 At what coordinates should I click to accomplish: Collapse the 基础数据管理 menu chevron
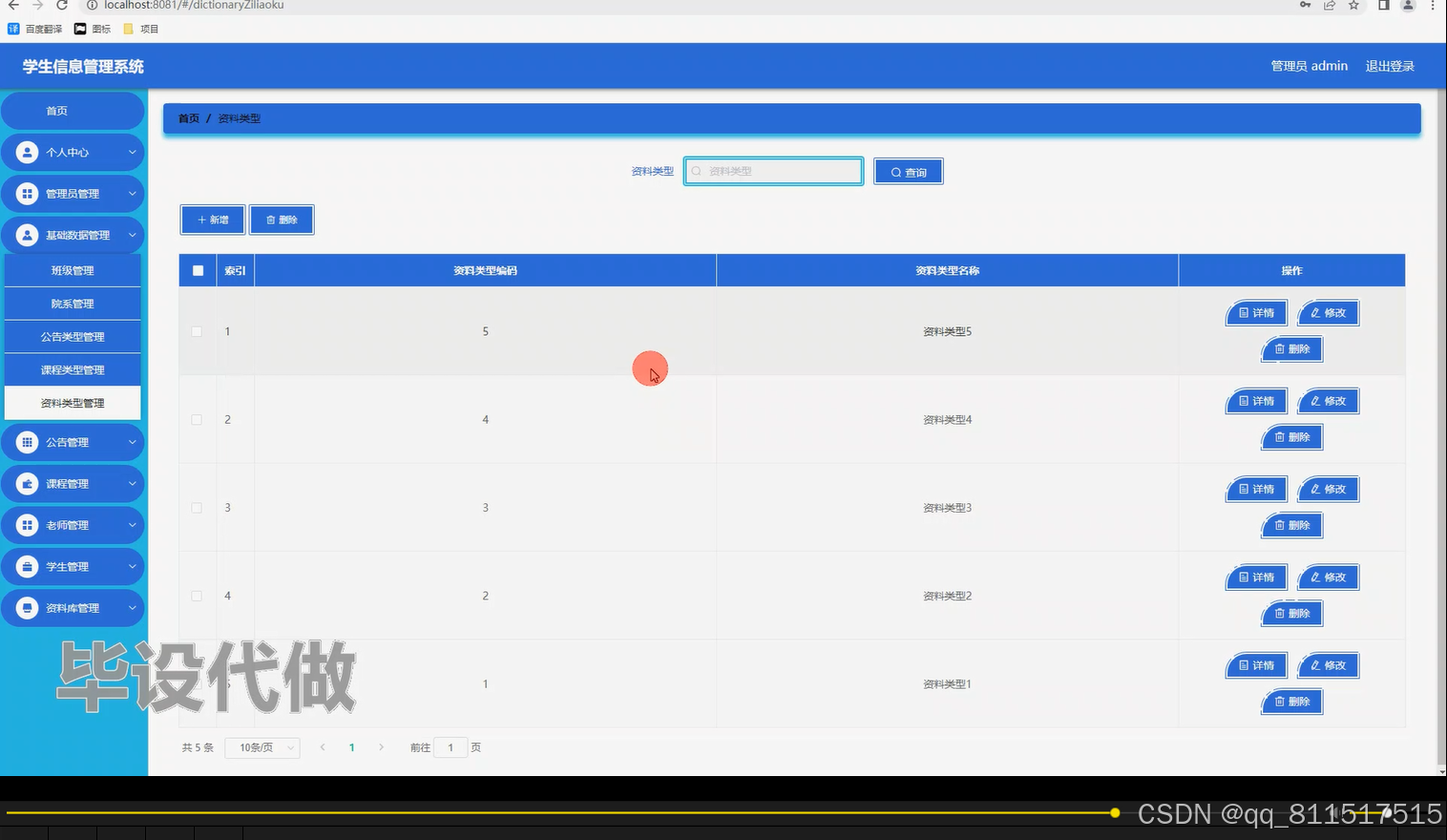pos(133,235)
